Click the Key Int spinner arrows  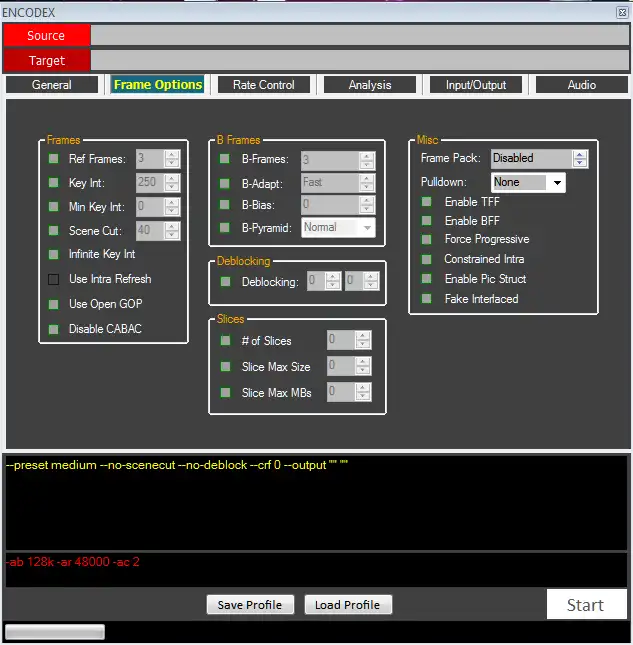(x=172, y=182)
